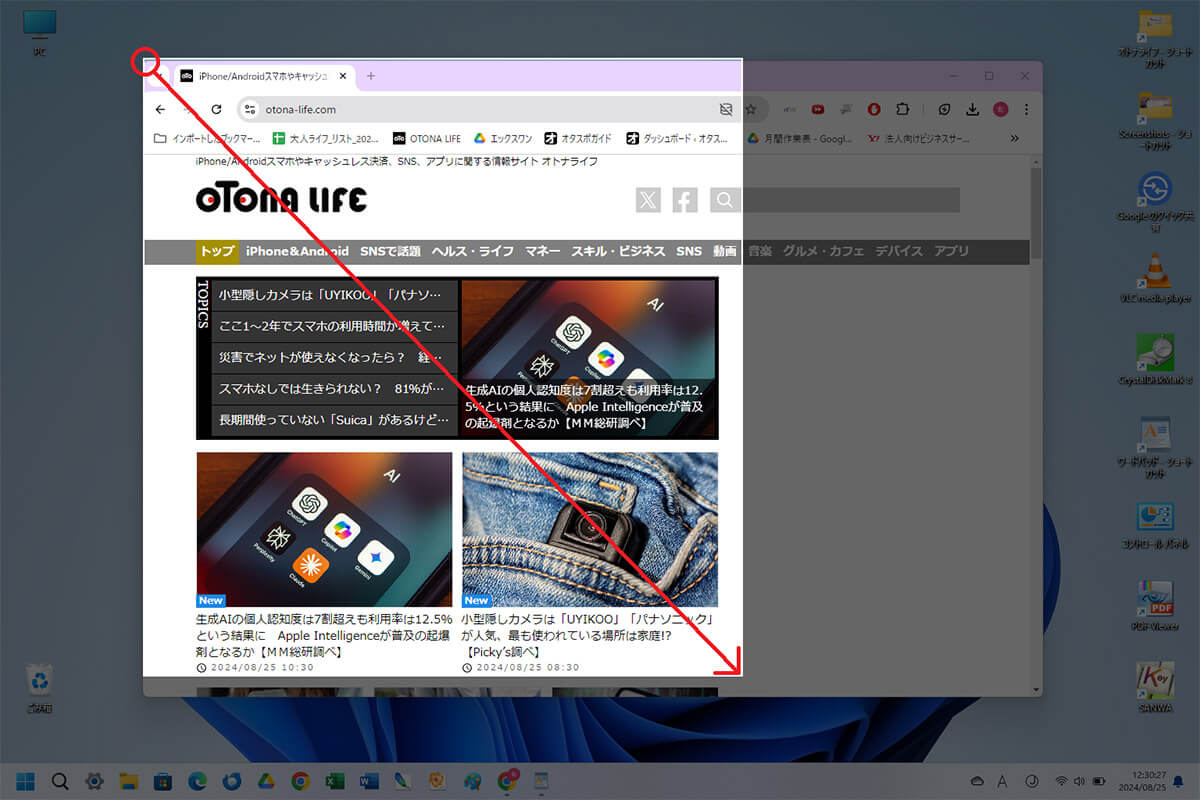Image resolution: width=1200 pixels, height=800 pixels.
Task: Open Word from the taskbar
Action: 369,781
